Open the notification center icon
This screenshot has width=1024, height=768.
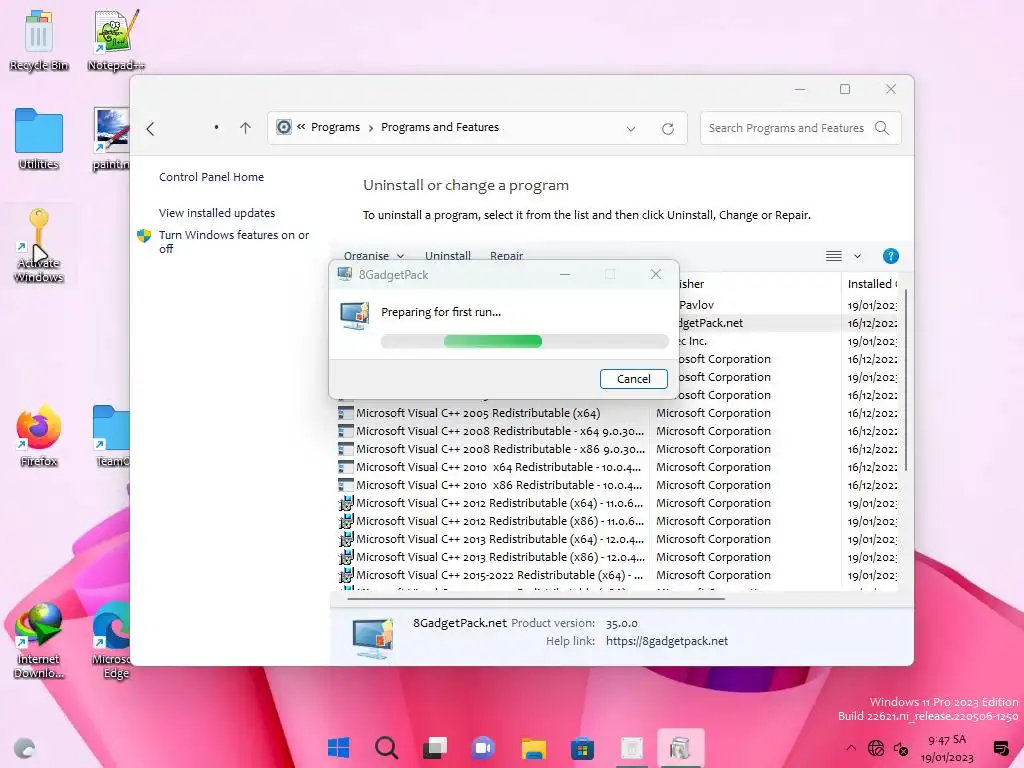coord(1000,748)
